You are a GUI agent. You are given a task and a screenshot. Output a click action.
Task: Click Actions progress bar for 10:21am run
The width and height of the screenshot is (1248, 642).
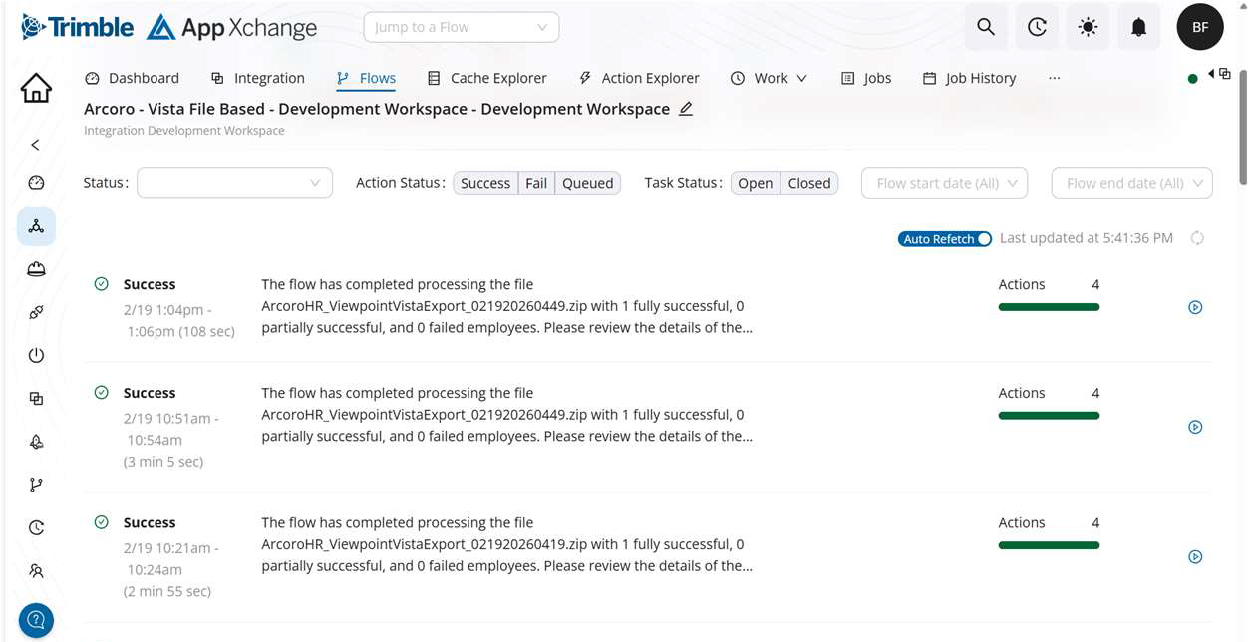click(1049, 545)
